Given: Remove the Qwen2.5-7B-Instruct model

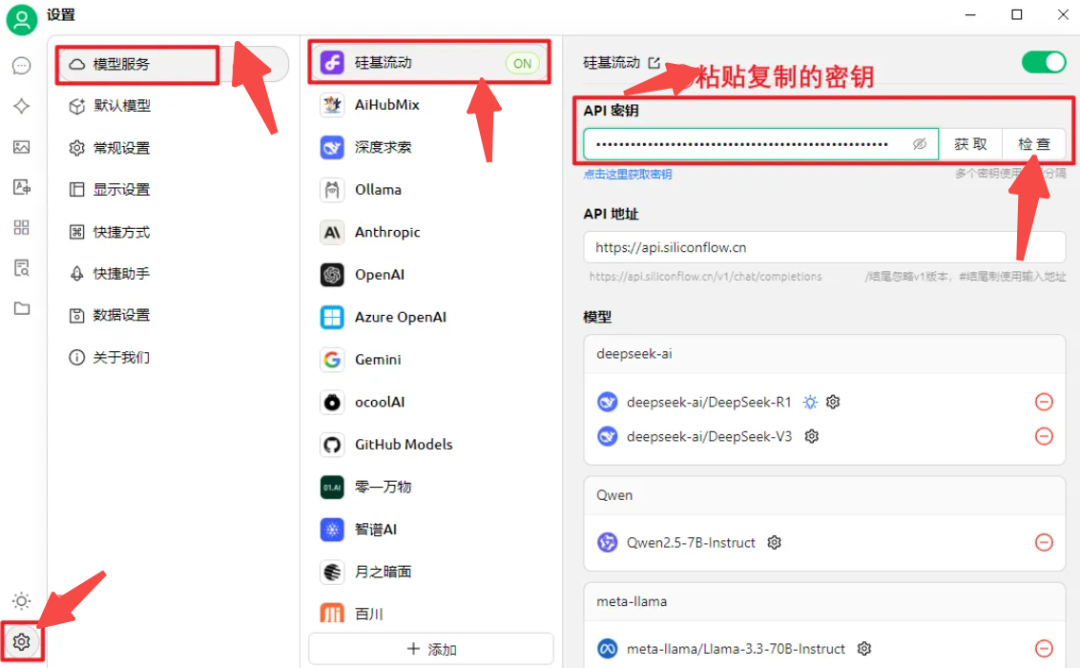Looking at the screenshot, I should click(x=1044, y=542).
